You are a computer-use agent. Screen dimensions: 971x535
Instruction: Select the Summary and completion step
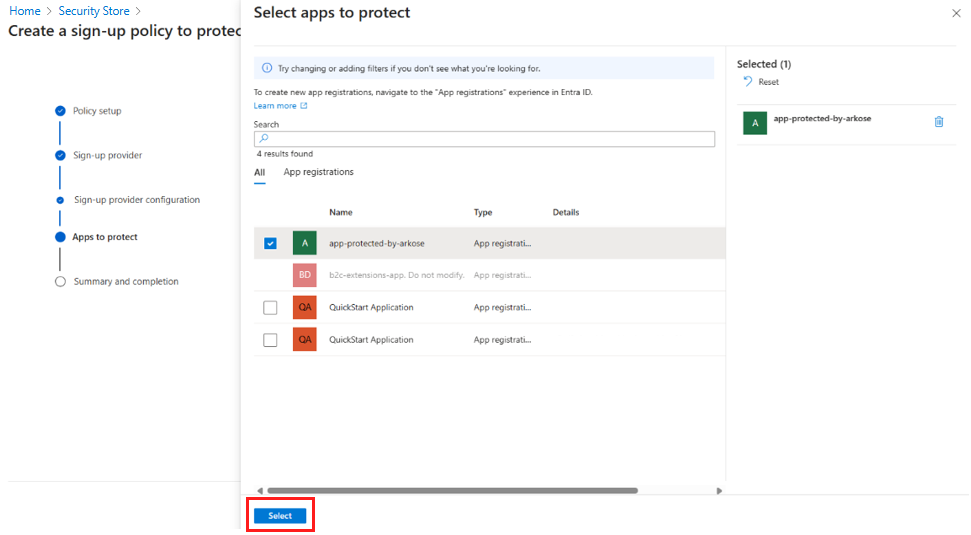pyautogui.click(x=126, y=282)
